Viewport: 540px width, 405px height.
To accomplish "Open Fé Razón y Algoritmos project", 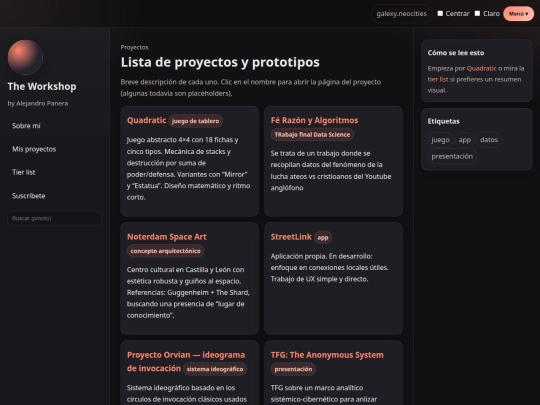I will tap(314, 120).
